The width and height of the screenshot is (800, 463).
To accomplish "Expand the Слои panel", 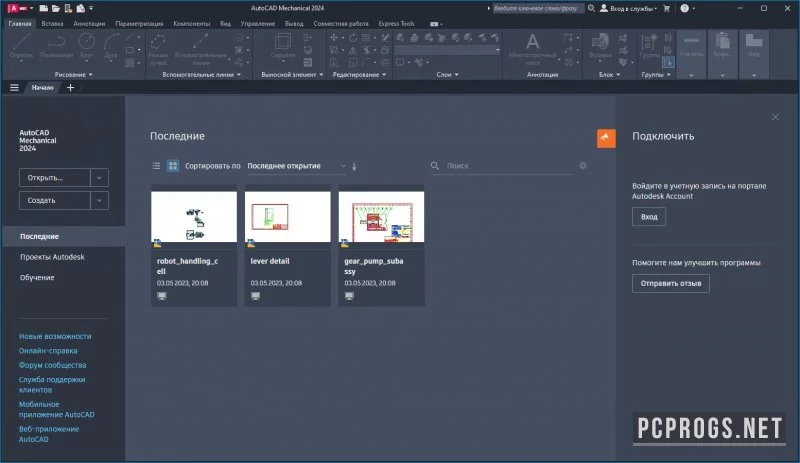I will (447, 75).
